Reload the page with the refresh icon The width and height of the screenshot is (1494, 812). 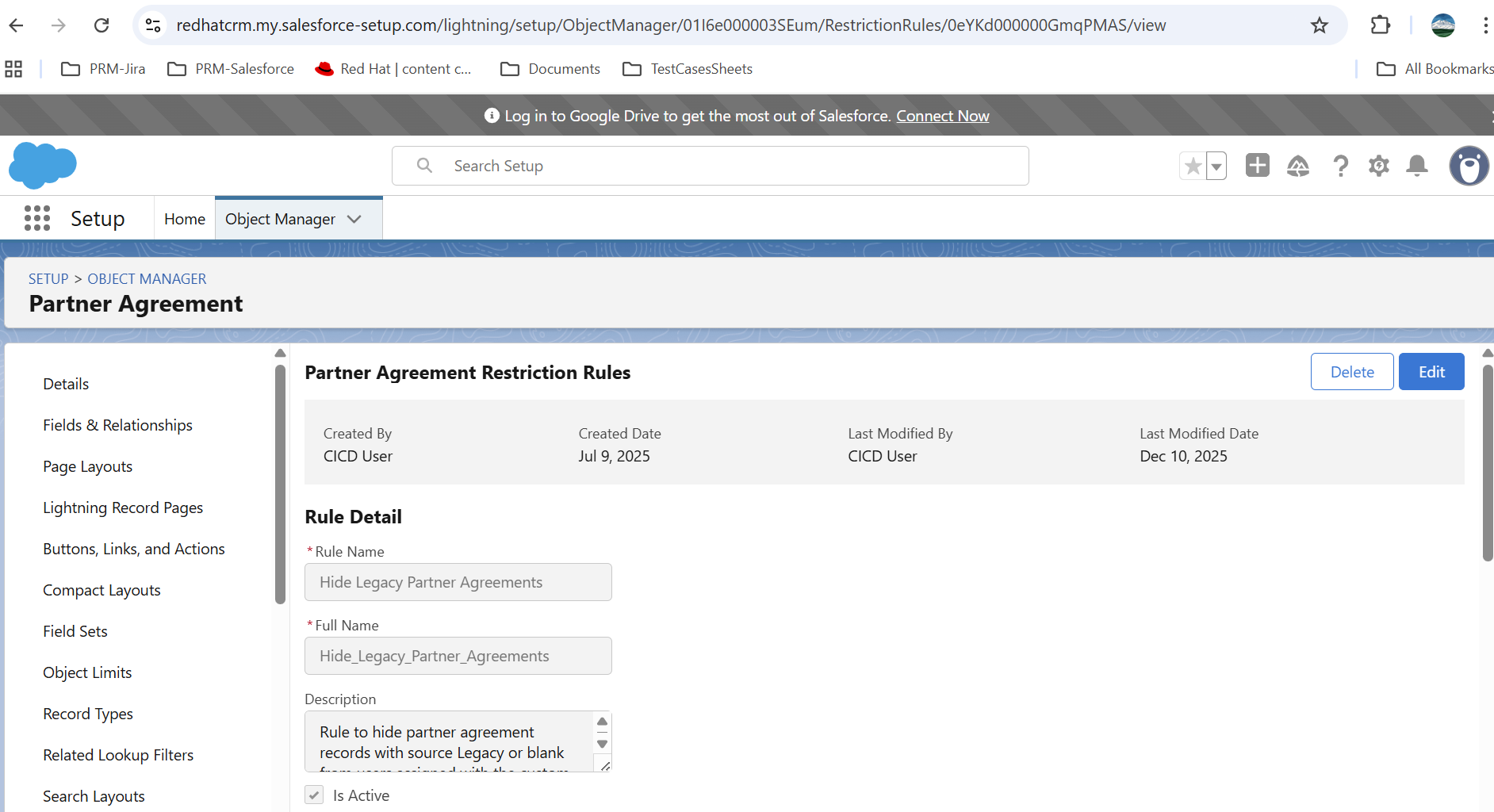(102, 25)
